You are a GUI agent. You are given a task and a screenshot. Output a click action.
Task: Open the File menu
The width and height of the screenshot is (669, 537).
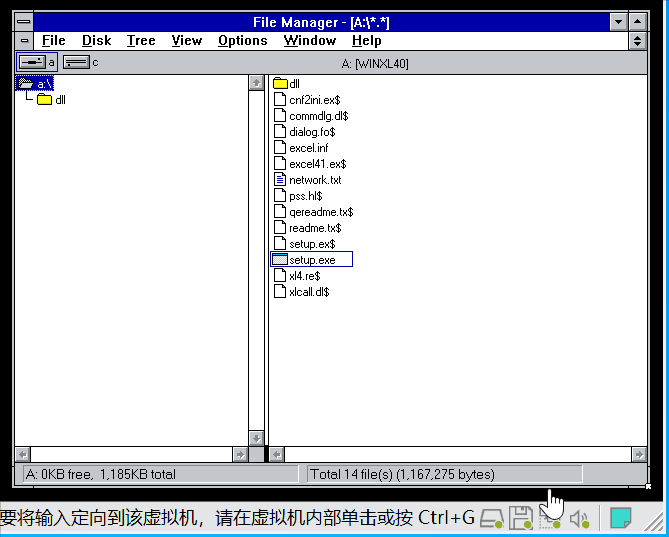tap(54, 41)
